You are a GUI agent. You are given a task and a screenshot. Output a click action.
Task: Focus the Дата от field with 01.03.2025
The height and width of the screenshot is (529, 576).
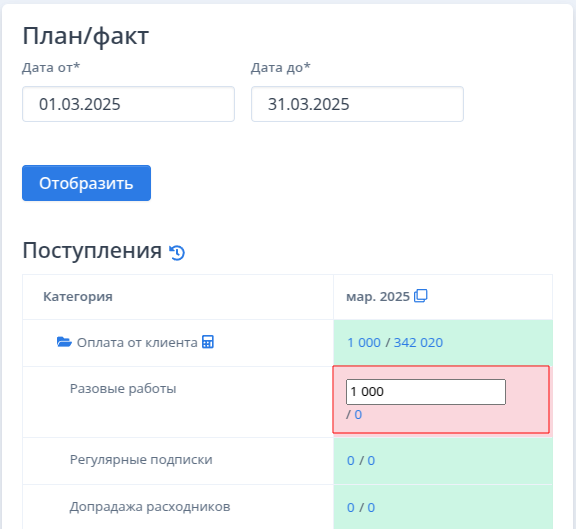point(128,104)
